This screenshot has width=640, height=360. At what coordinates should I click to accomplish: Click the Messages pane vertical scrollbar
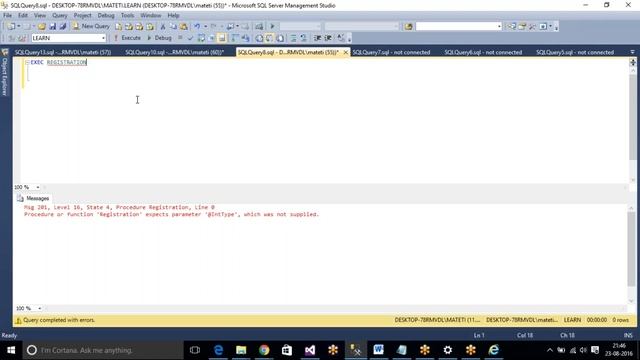(x=631, y=249)
